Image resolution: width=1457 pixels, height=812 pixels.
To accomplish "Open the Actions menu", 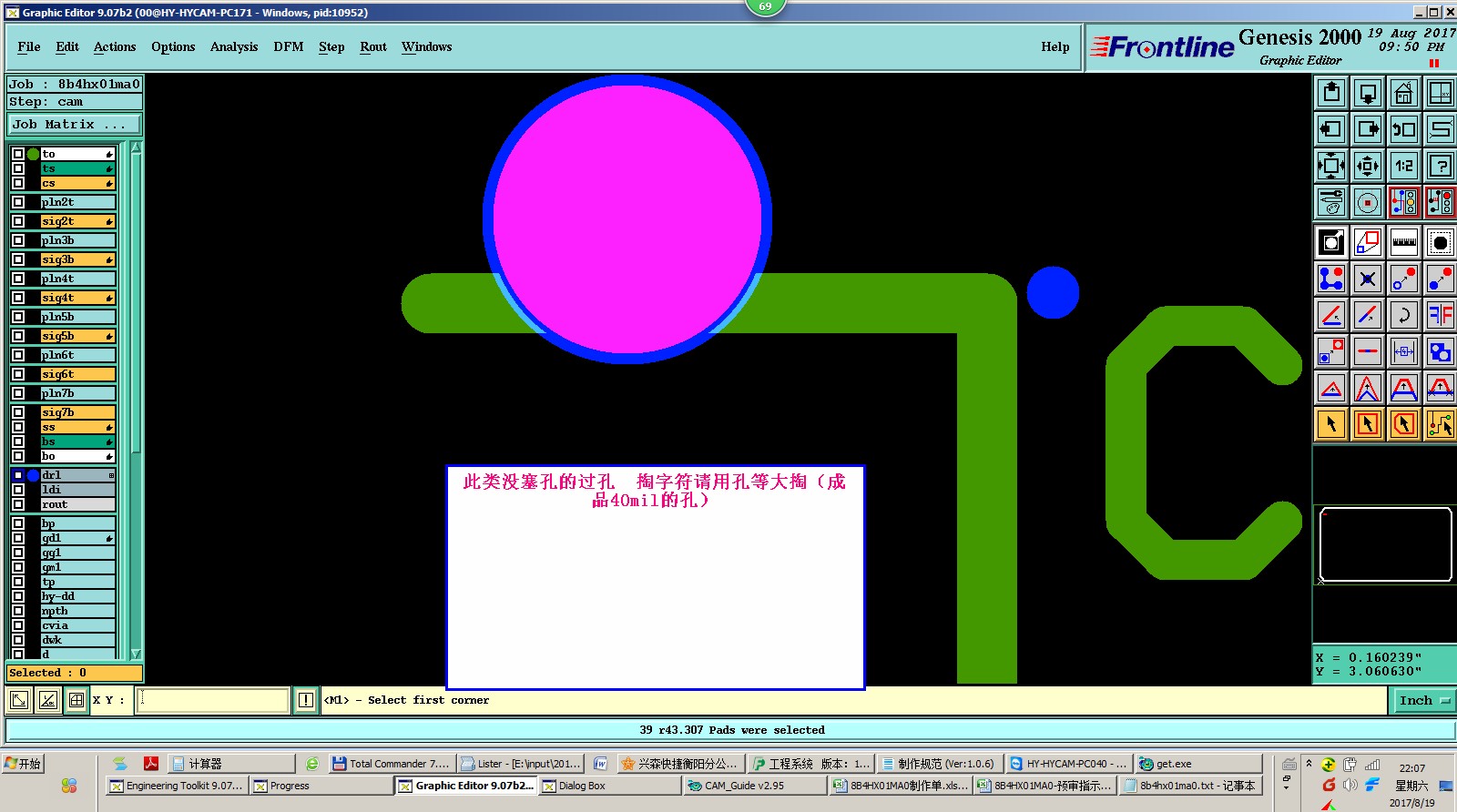I will pyautogui.click(x=115, y=47).
